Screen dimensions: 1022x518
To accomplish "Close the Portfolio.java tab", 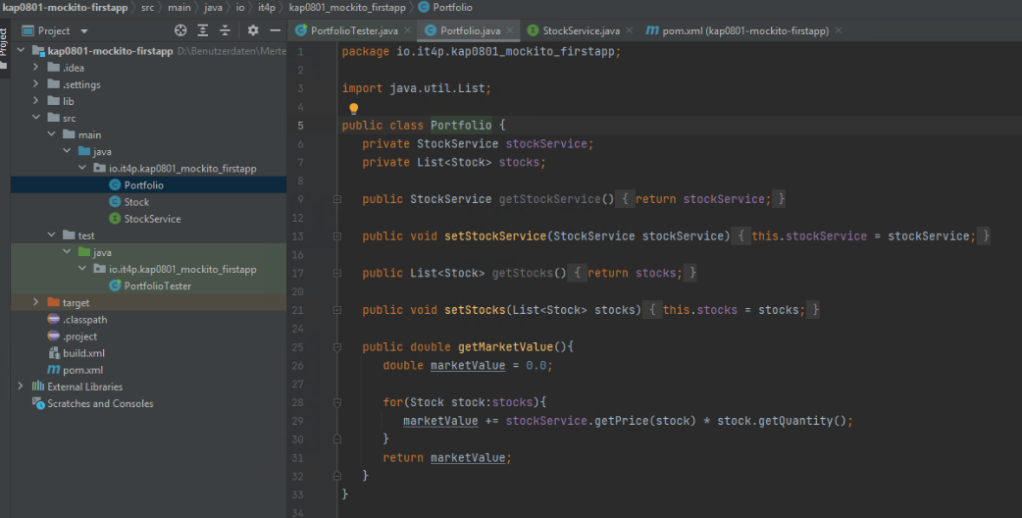I will coord(509,31).
